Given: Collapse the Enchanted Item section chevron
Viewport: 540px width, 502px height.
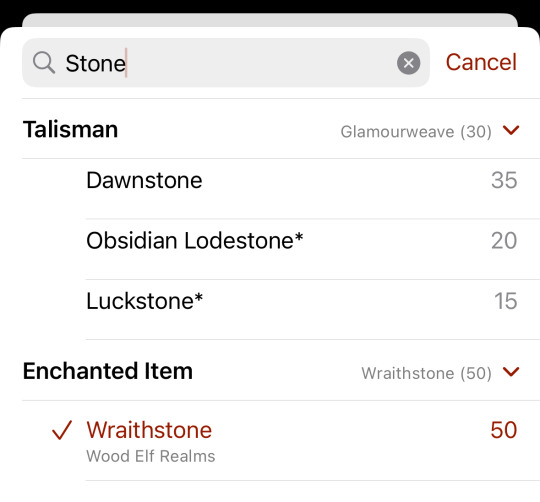Looking at the screenshot, I should pyautogui.click(x=511, y=372).
